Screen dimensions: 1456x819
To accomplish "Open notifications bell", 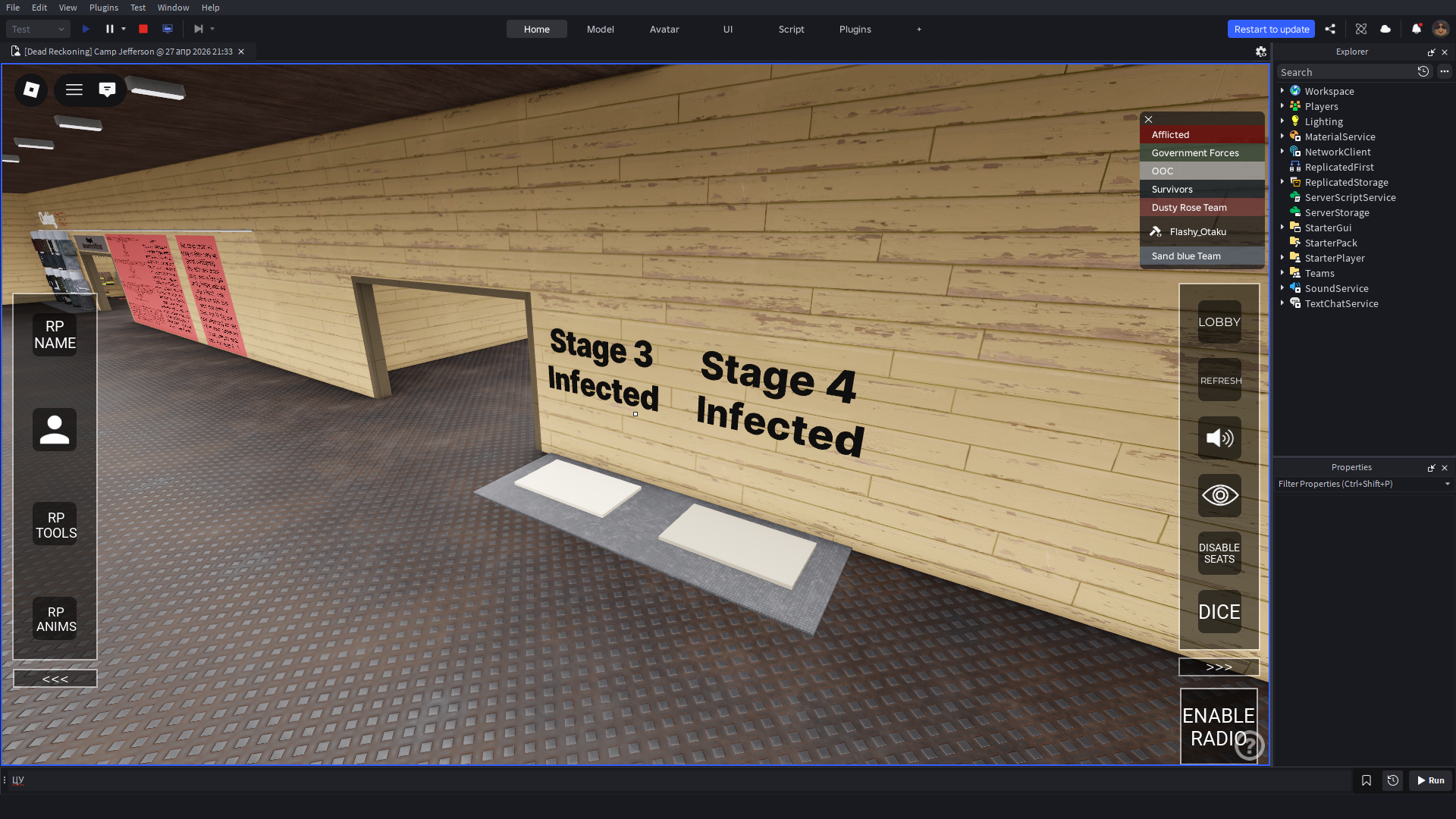I will 1416,29.
